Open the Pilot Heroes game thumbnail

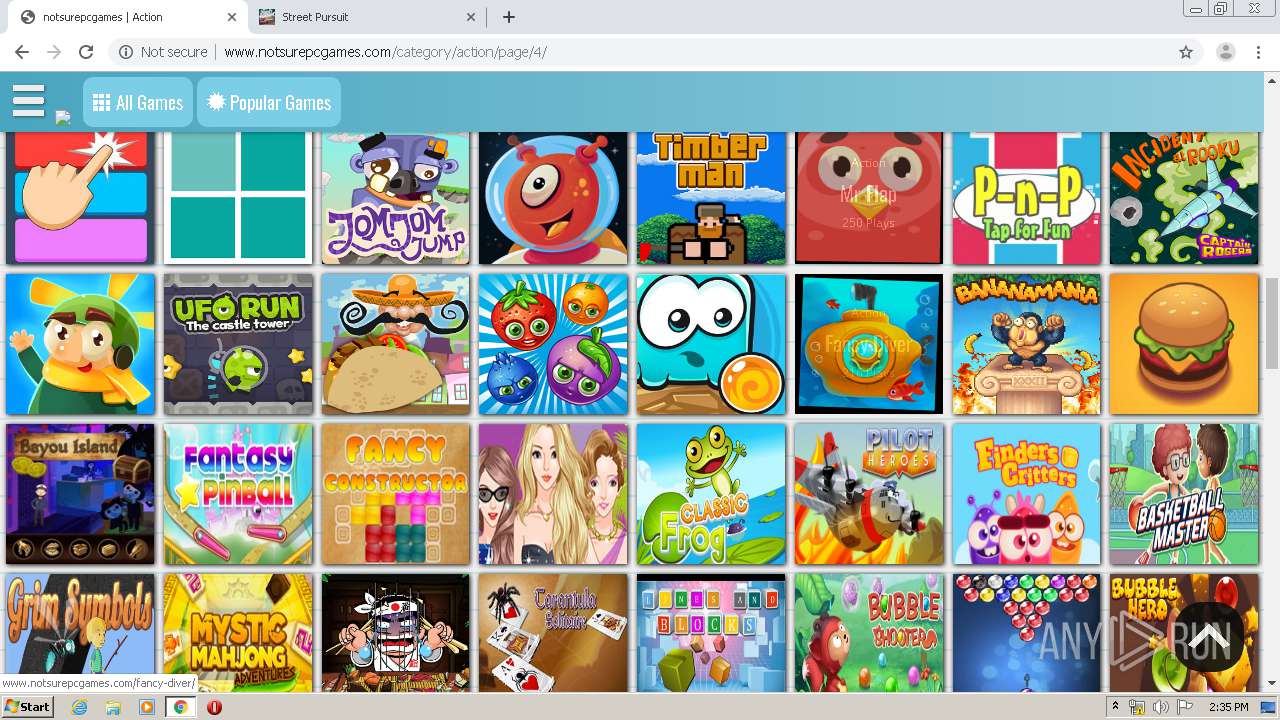869,494
